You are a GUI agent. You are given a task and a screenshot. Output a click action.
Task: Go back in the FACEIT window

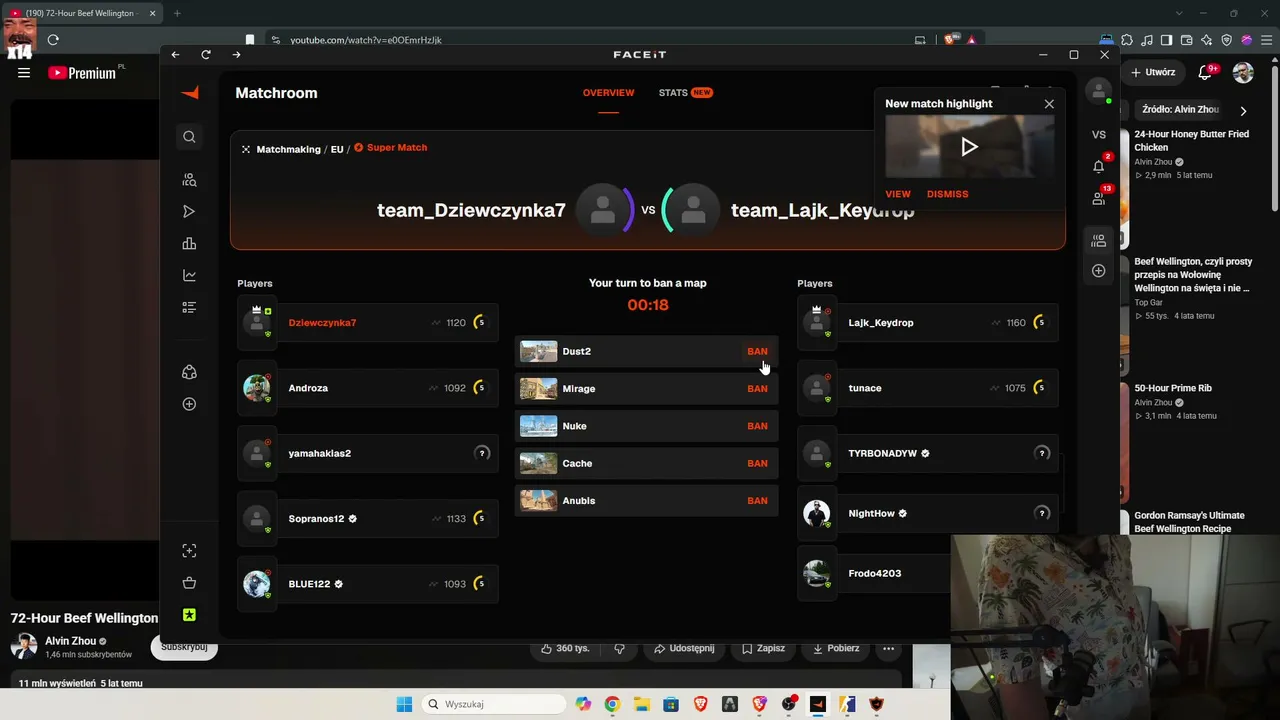175,55
